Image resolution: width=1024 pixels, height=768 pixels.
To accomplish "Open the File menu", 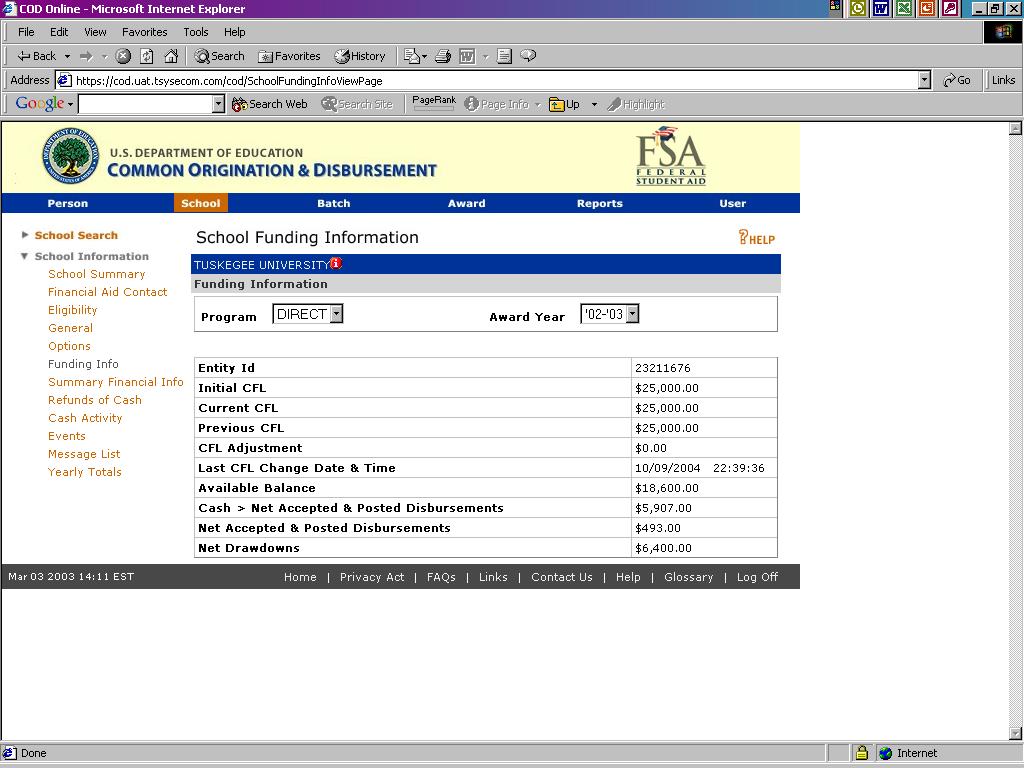I will pos(26,32).
